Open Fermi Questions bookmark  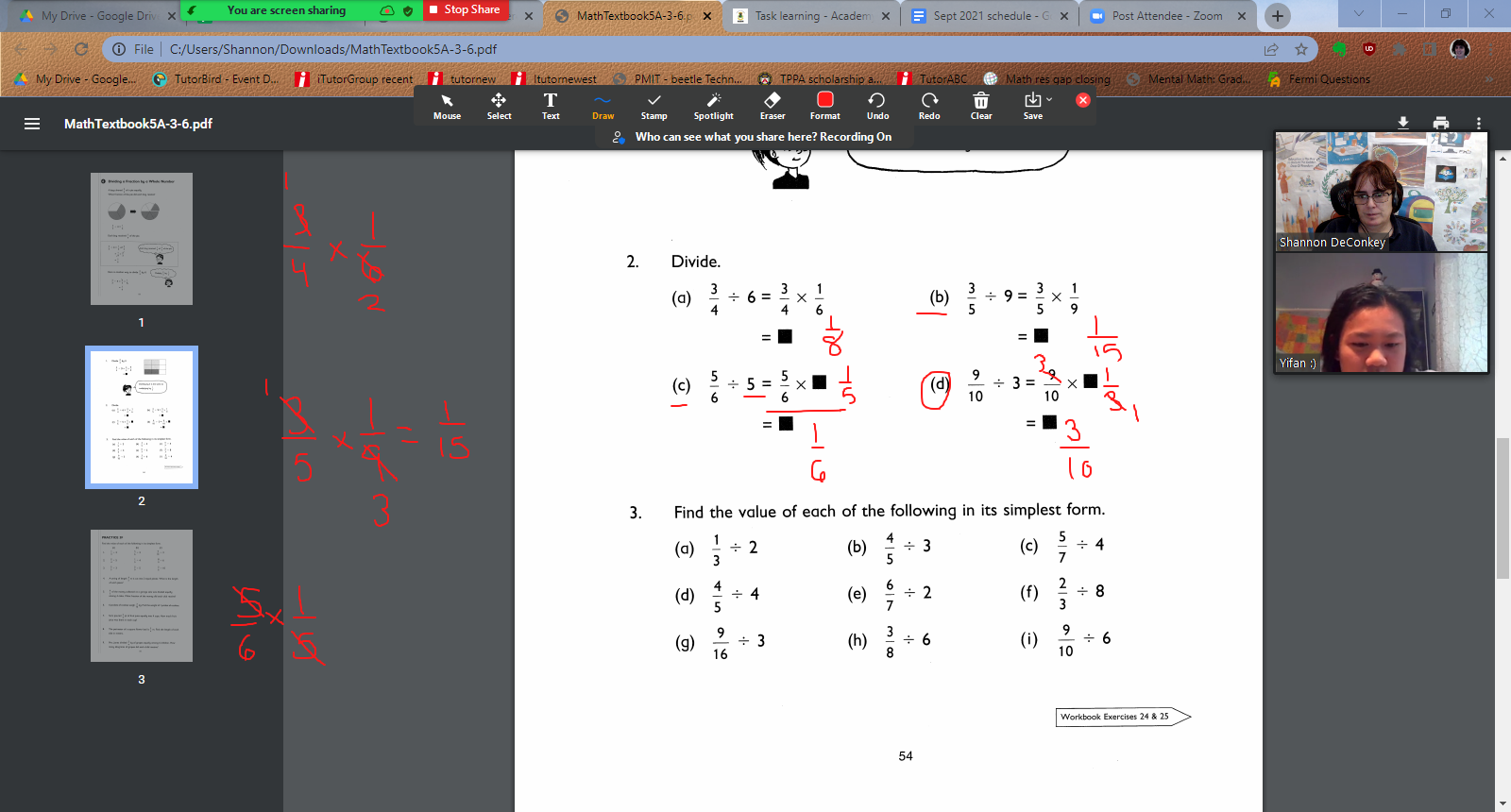click(1318, 79)
